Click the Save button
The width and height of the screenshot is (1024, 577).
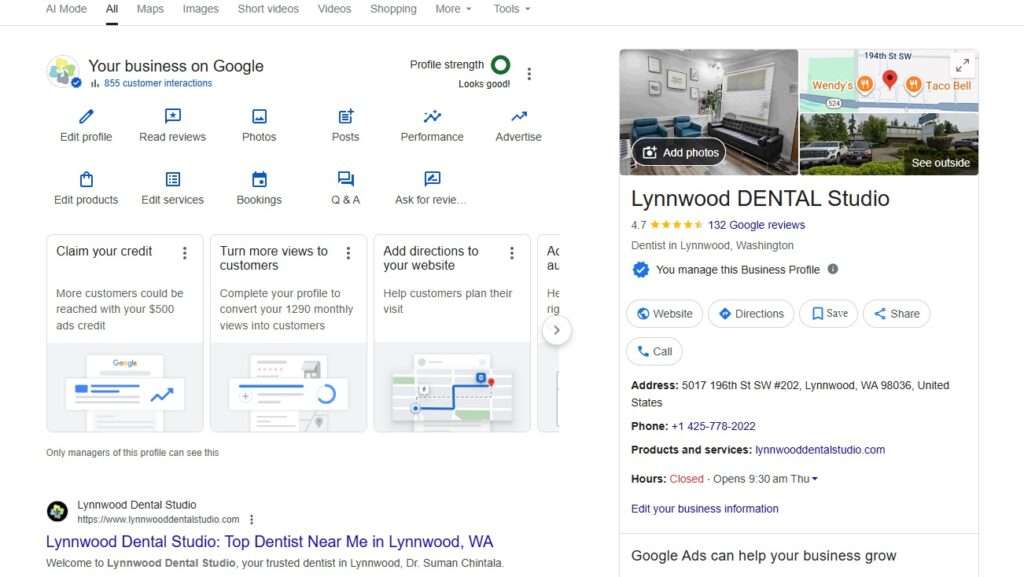tap(829, 314)
